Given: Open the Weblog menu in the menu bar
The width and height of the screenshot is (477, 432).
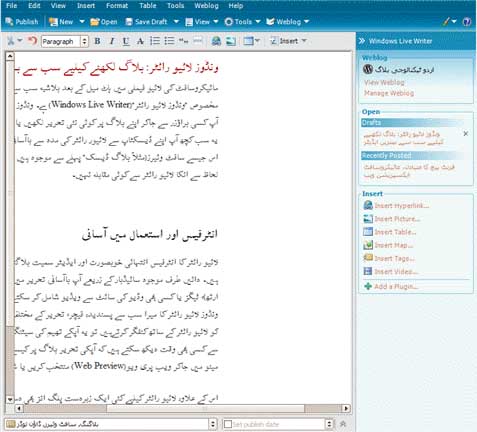Looking at the screenshot, I should (206, 6).
